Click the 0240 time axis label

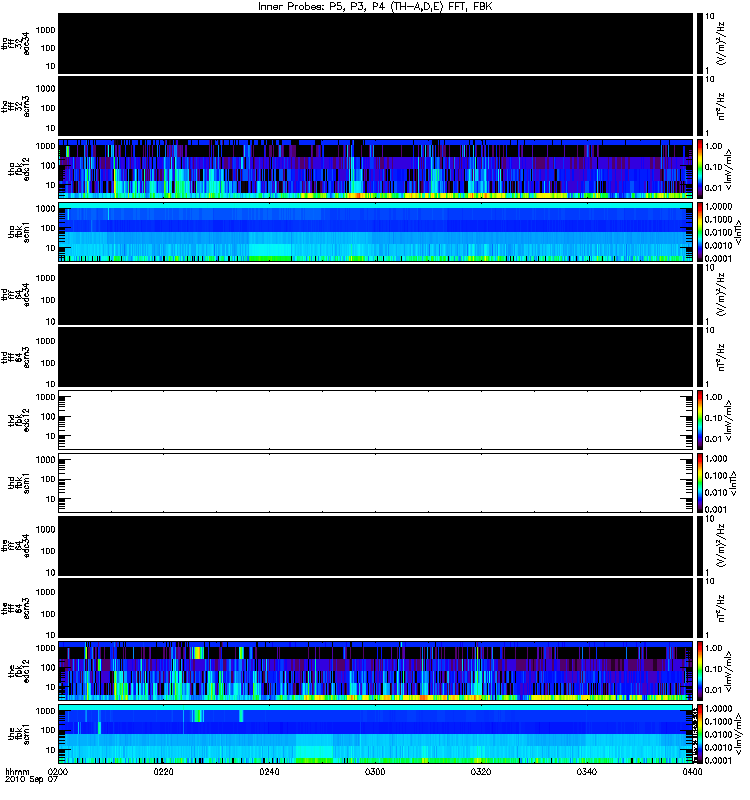[x=269, y=772]
